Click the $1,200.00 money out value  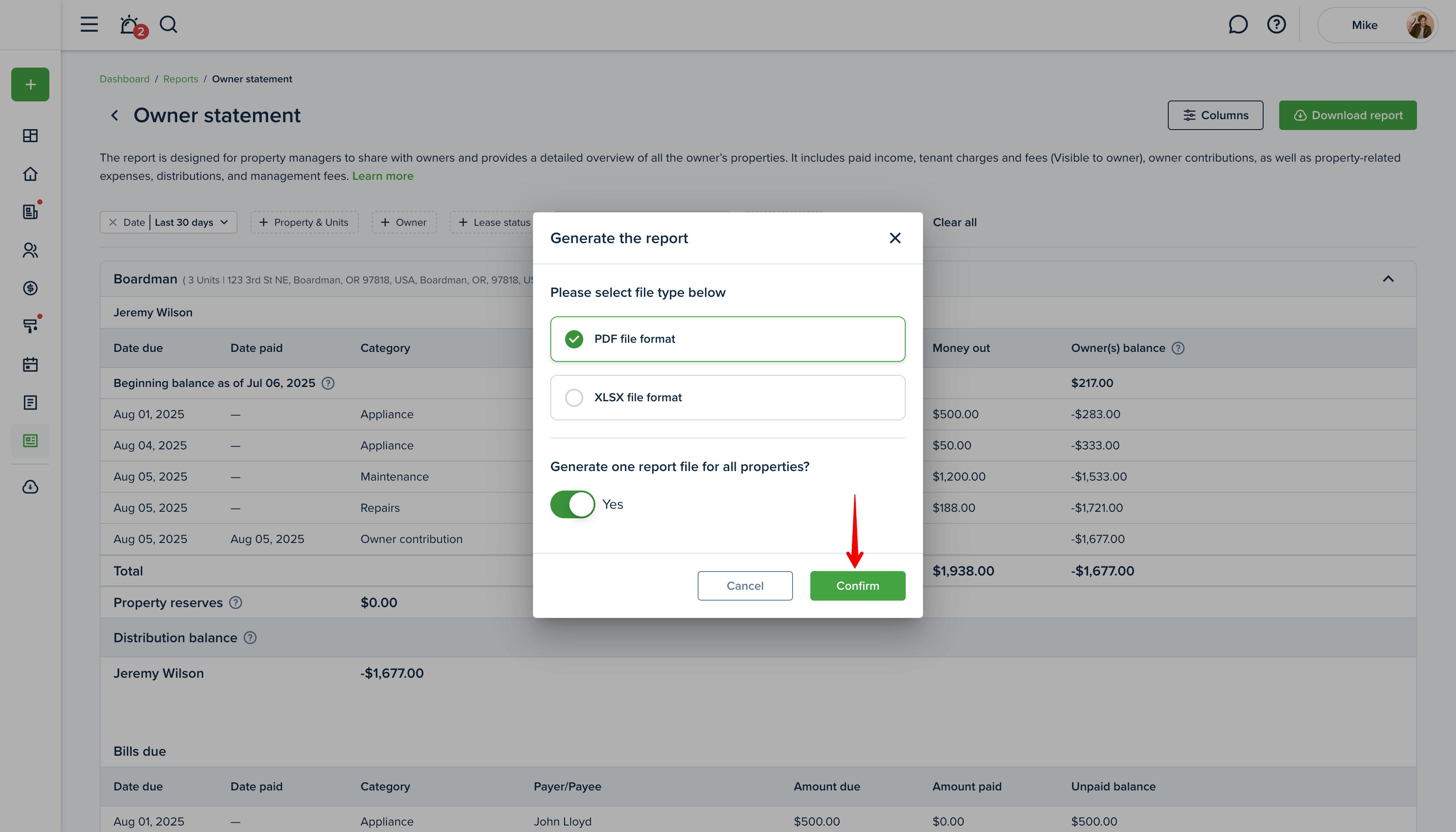click(959, 477)
